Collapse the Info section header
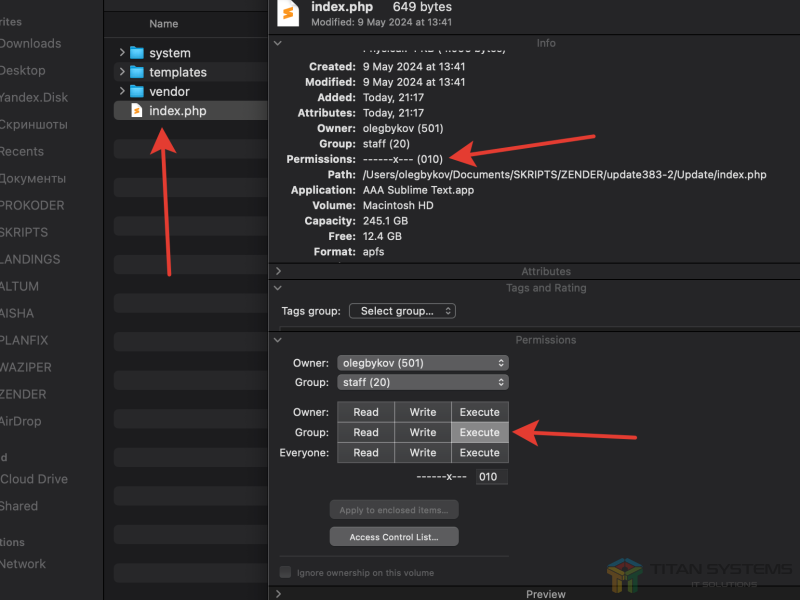Screen dimensions: 800x600 coord(278,44)
